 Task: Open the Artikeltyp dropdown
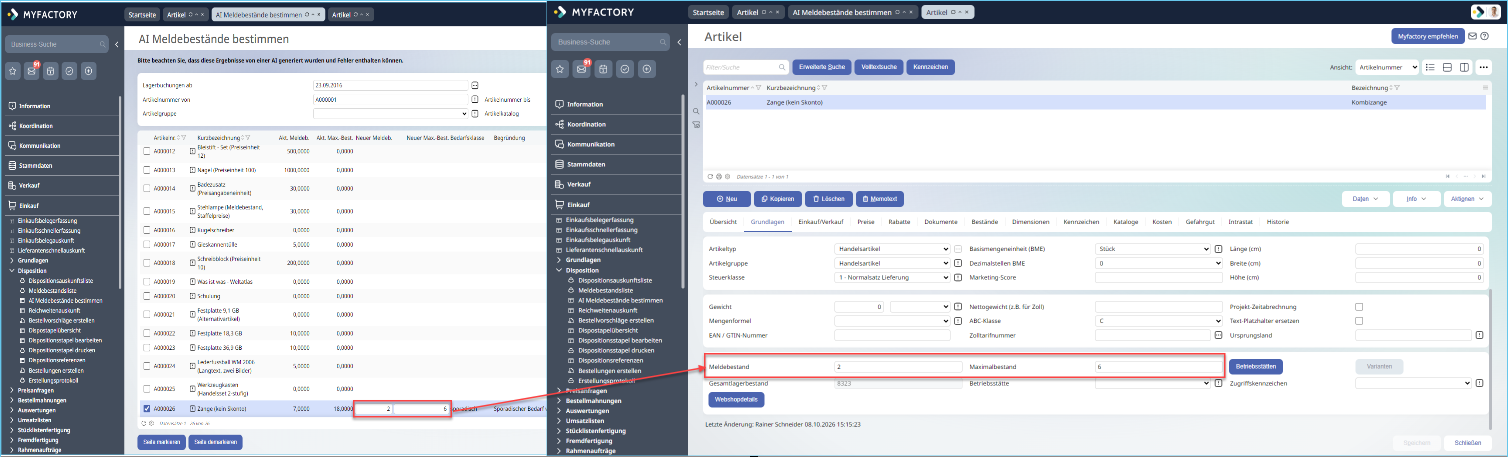[892, 249]
